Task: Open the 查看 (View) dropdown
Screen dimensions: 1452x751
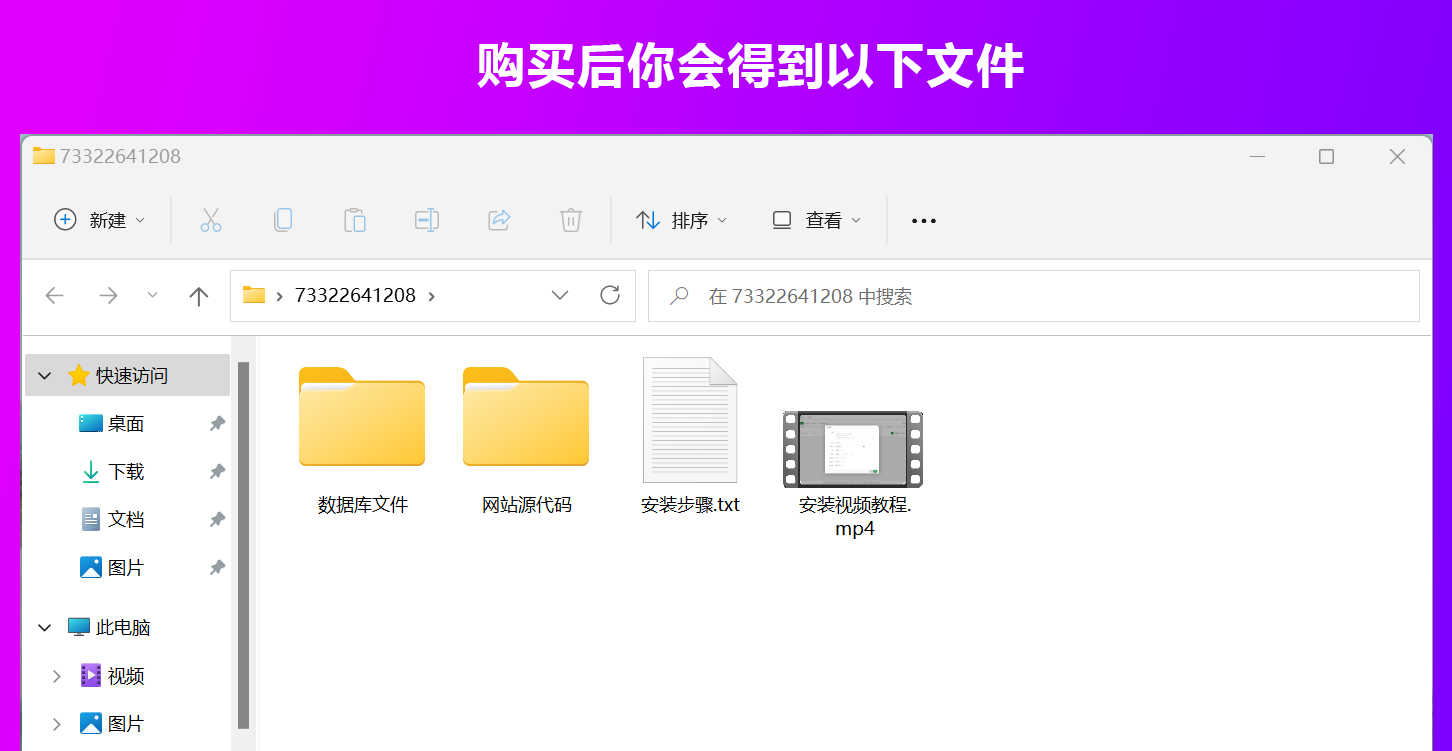Action: tap(817, 220)
